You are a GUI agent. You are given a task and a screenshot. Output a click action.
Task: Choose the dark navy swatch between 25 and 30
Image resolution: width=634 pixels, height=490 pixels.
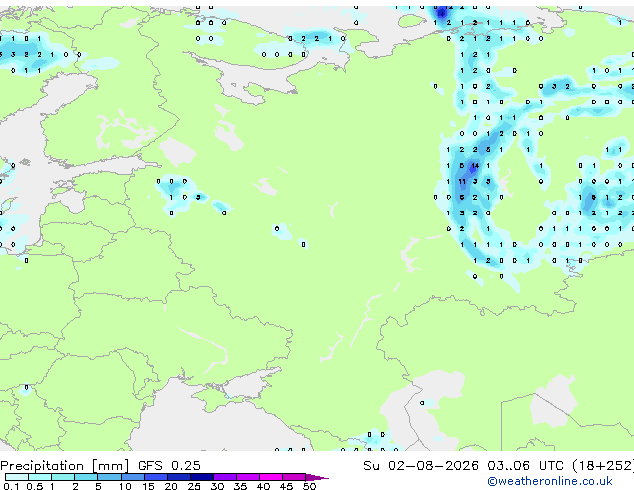[x=202, y=477]
